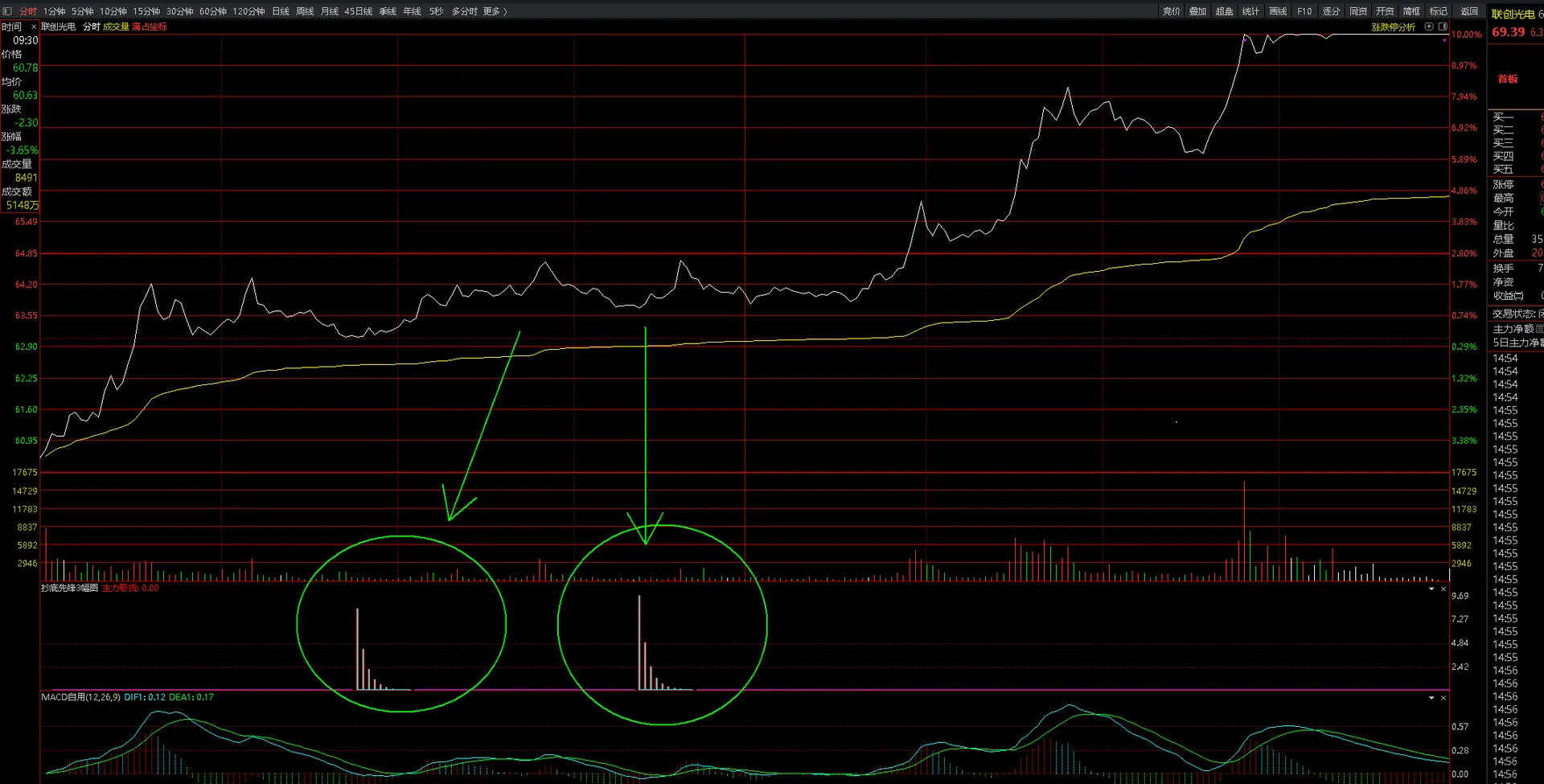The image size is (1544, 784).
Task: Click the up-arrow icon beside 涨跌停分析
Action: (1429, 27)
